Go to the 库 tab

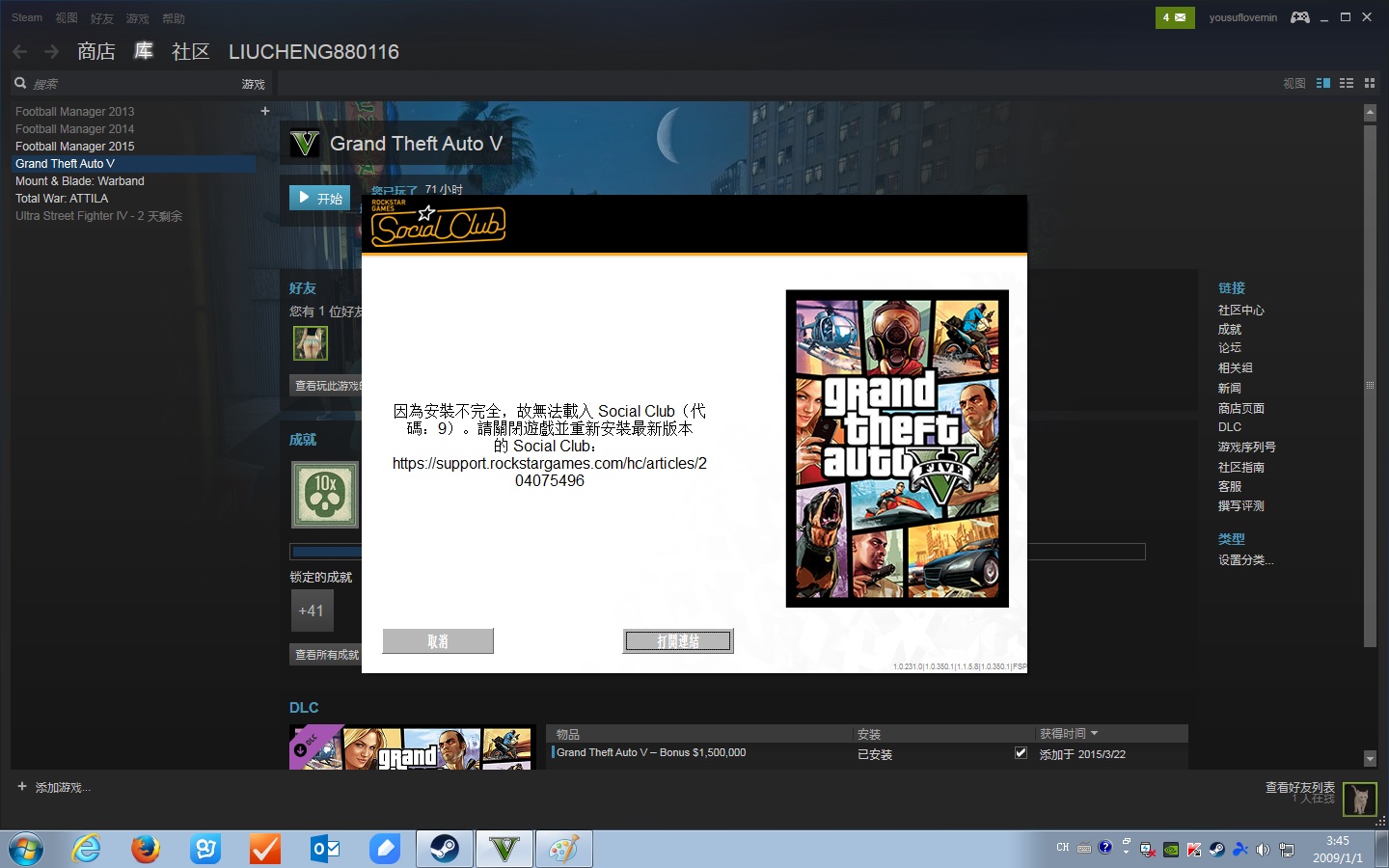pyautogui.click(x=144, y=51)
